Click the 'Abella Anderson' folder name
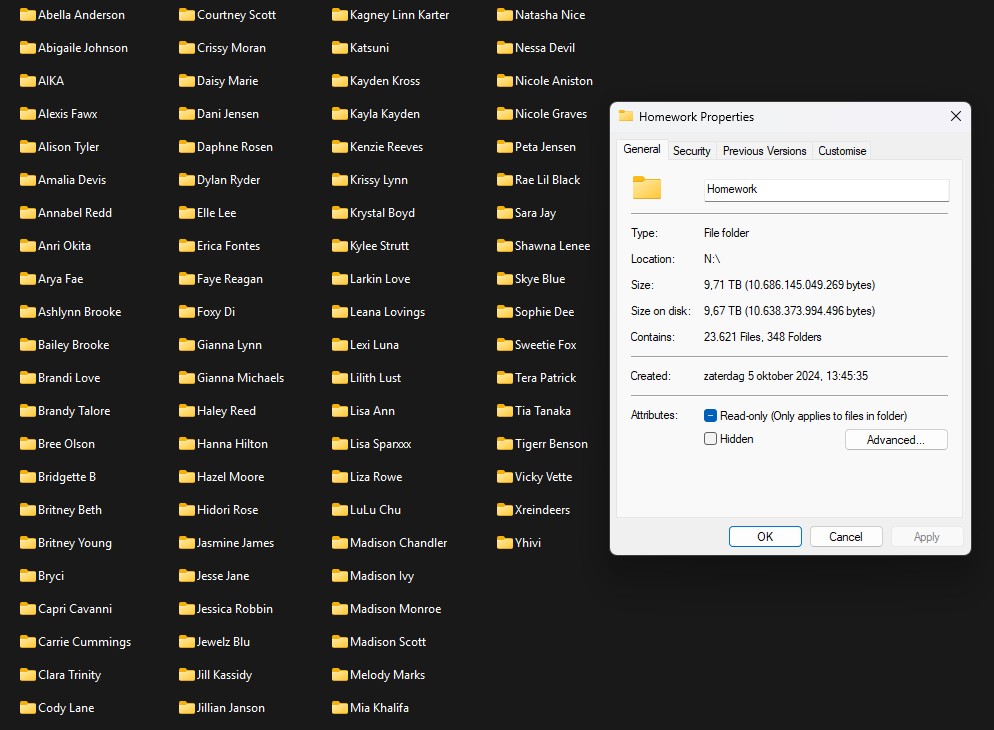994x730 pixels. tap(81, 15)
